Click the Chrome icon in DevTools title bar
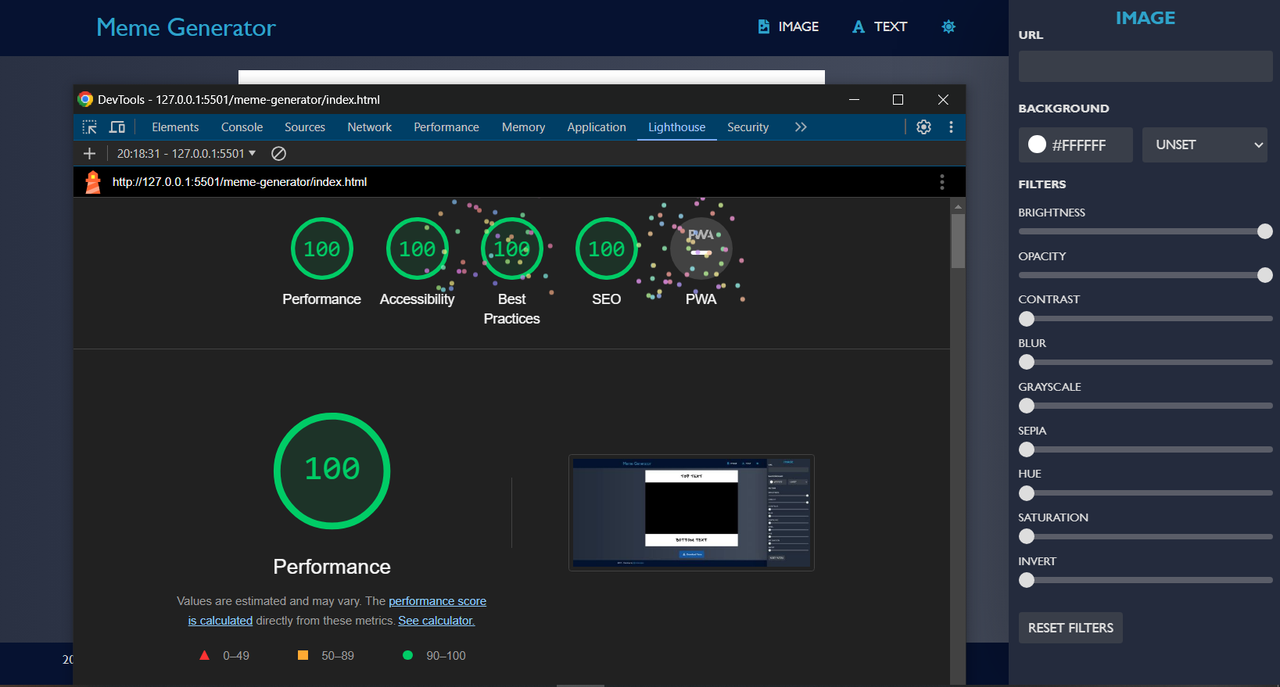The width and height of the screenshot is (1280, 687). 86,99
